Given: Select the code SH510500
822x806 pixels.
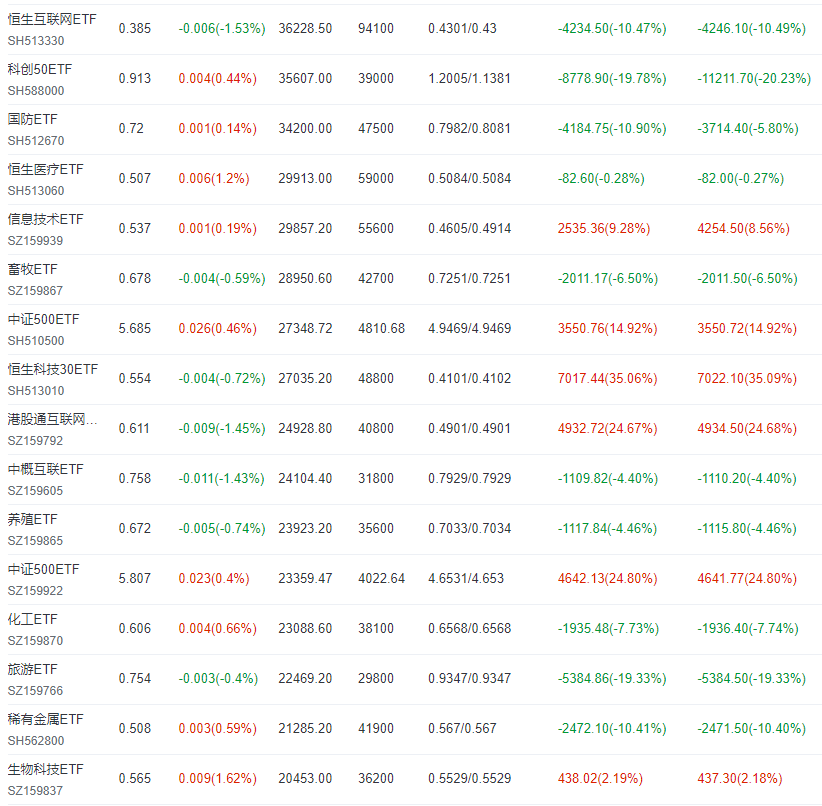Looking at the screenshot, I should pyautogui.click(x=36, y=341).
